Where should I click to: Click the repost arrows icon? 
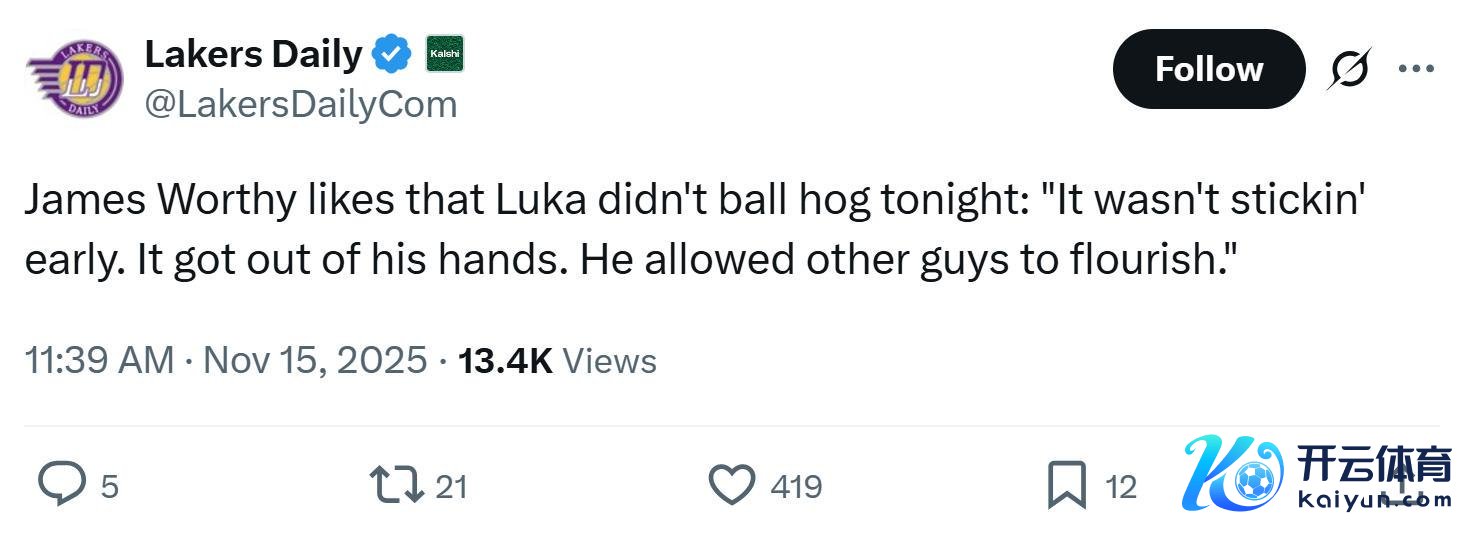(x=394, y=486)
